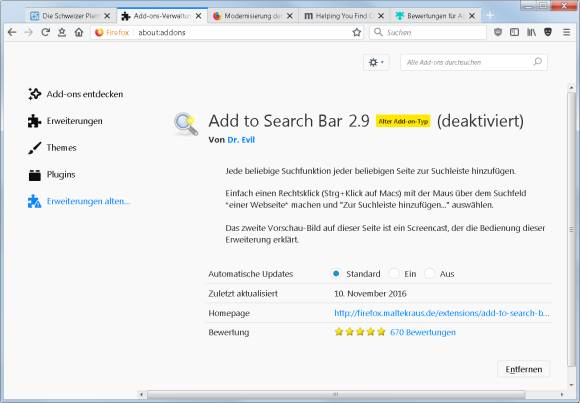The height and width of the screenshot is (403, 580).
Task: Click the 'Add to Search Bar 2.9' title
Action: point(289,121)
